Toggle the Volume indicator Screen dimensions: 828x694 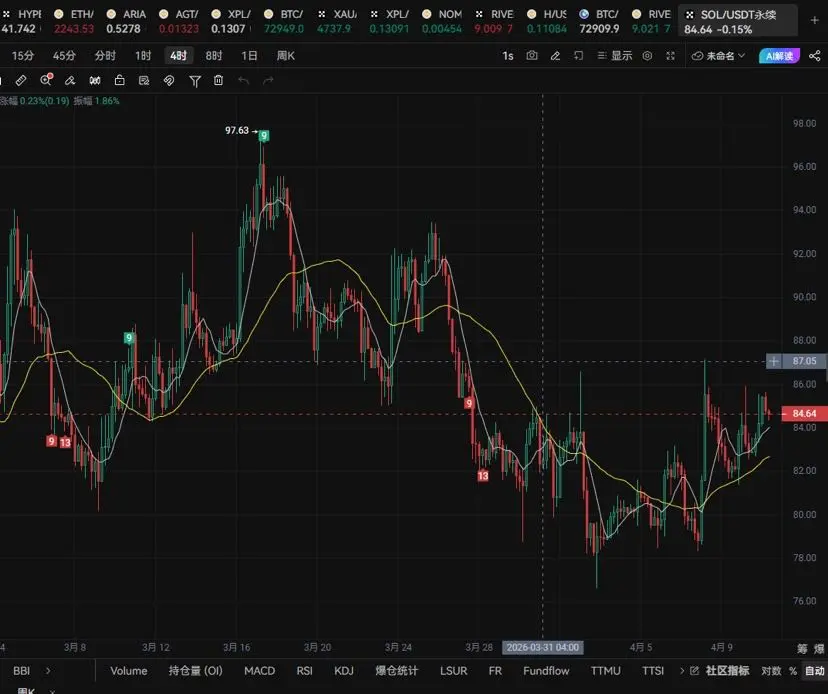(128, 671)
